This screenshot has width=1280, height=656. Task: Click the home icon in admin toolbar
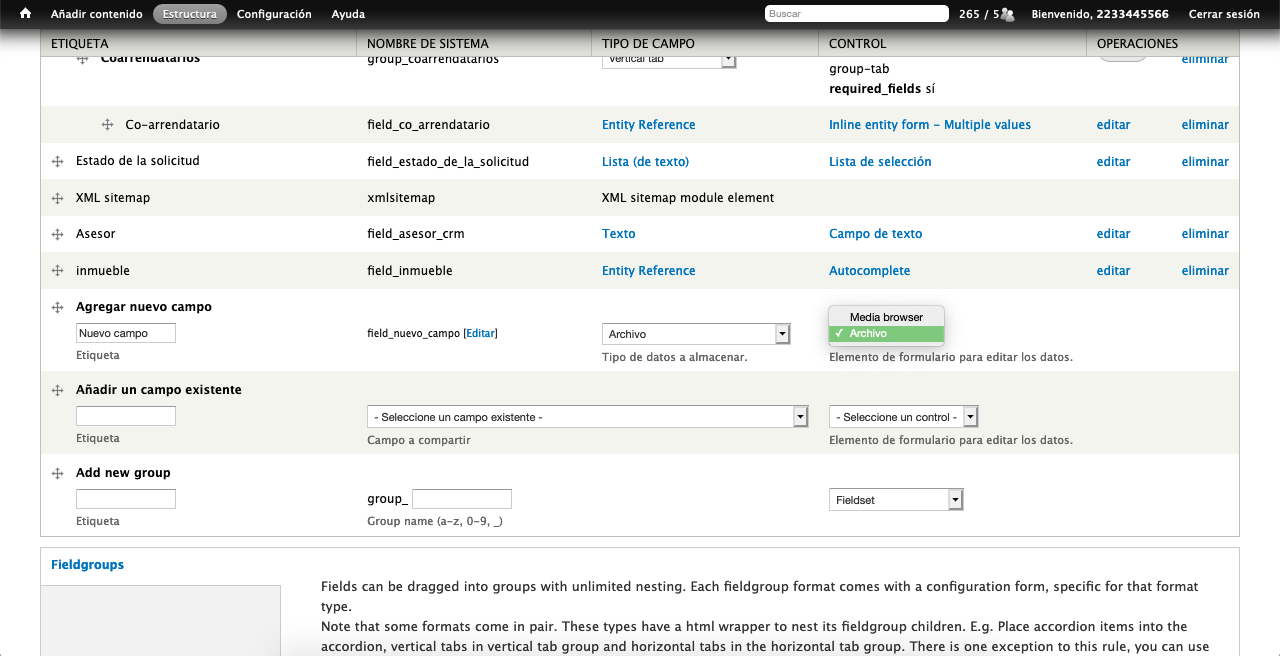(26, 14)
